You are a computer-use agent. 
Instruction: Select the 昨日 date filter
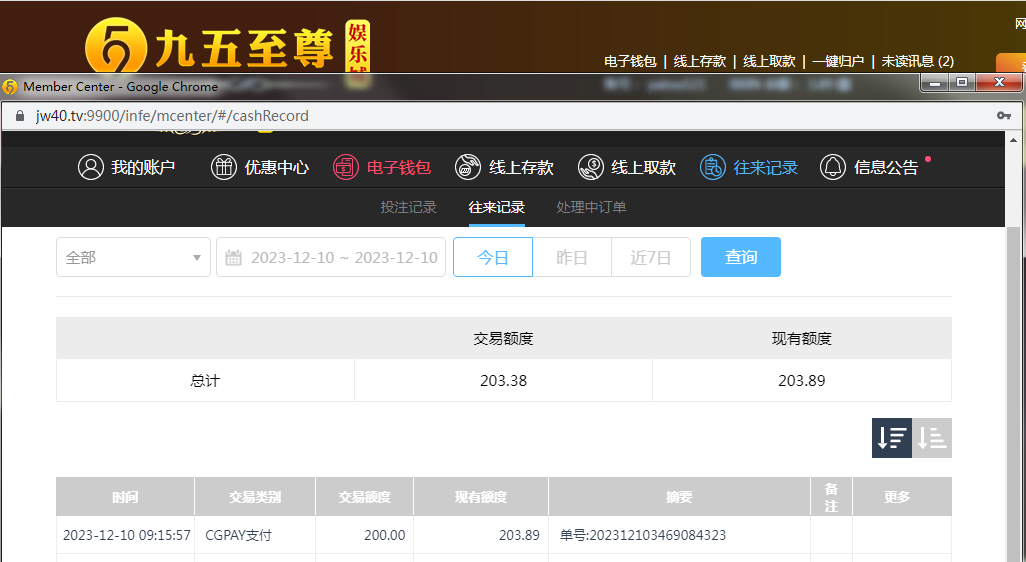pos(572,257)
